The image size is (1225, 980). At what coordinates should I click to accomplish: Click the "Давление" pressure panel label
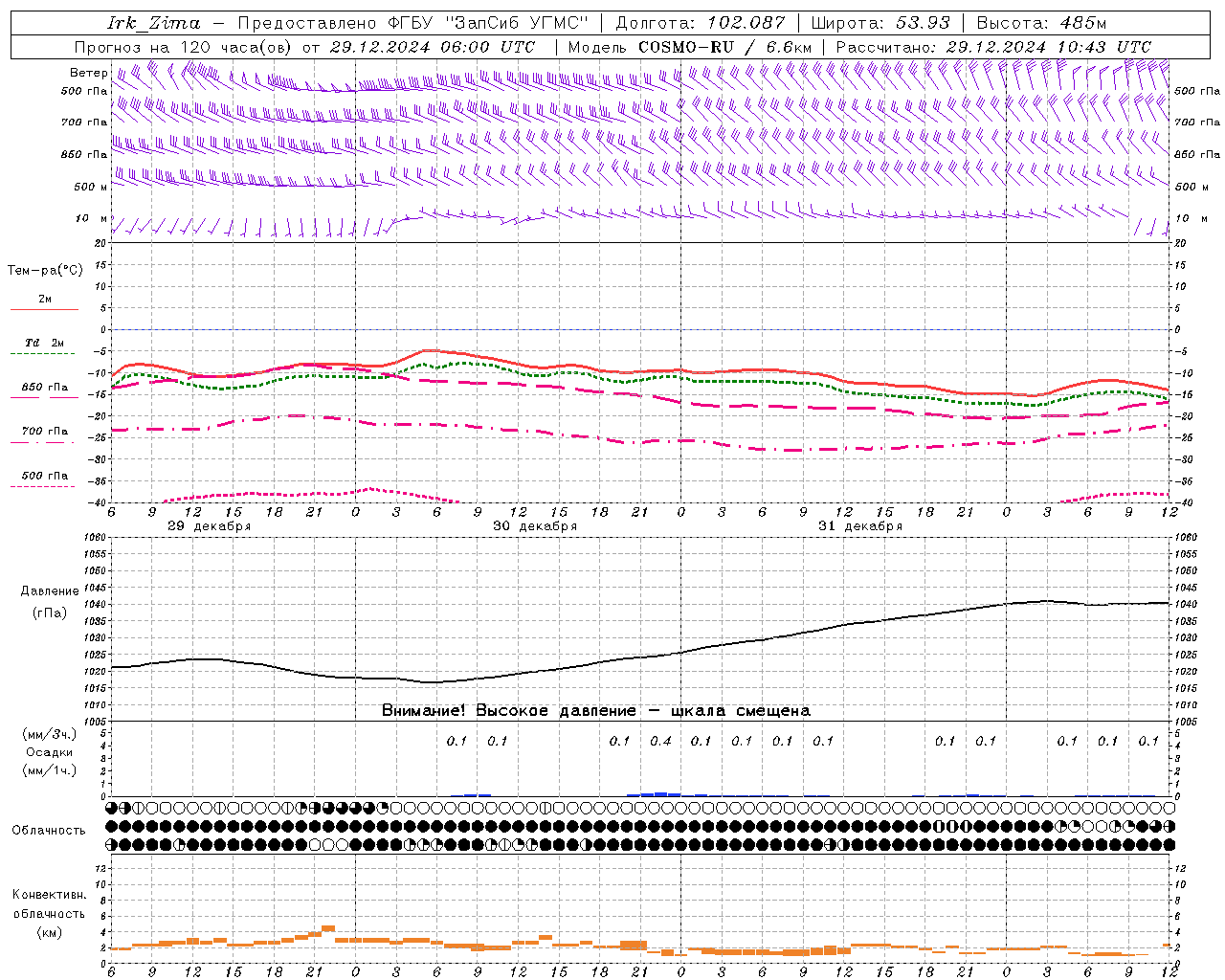50,591
